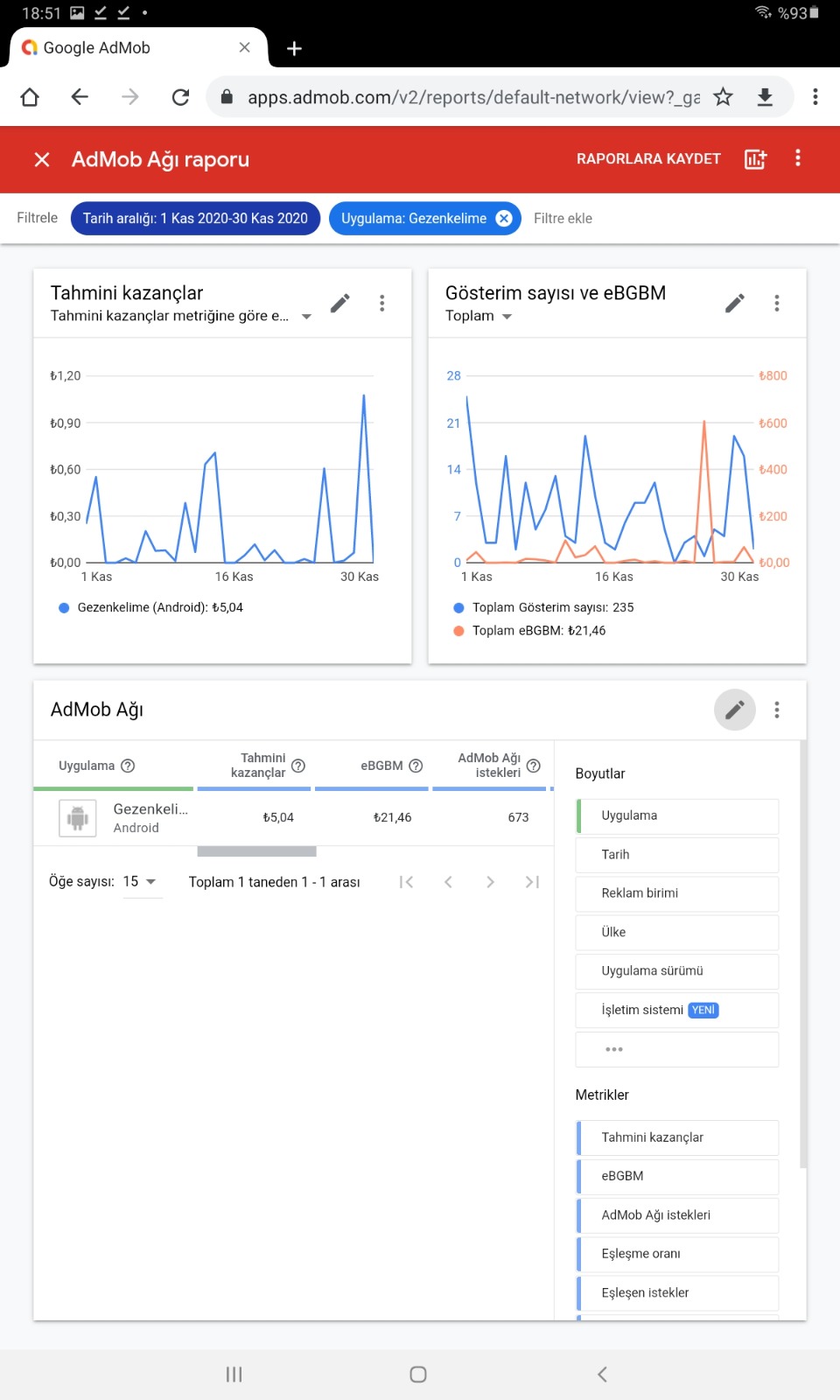Click RAPORLARA KAYDET button

648,159
